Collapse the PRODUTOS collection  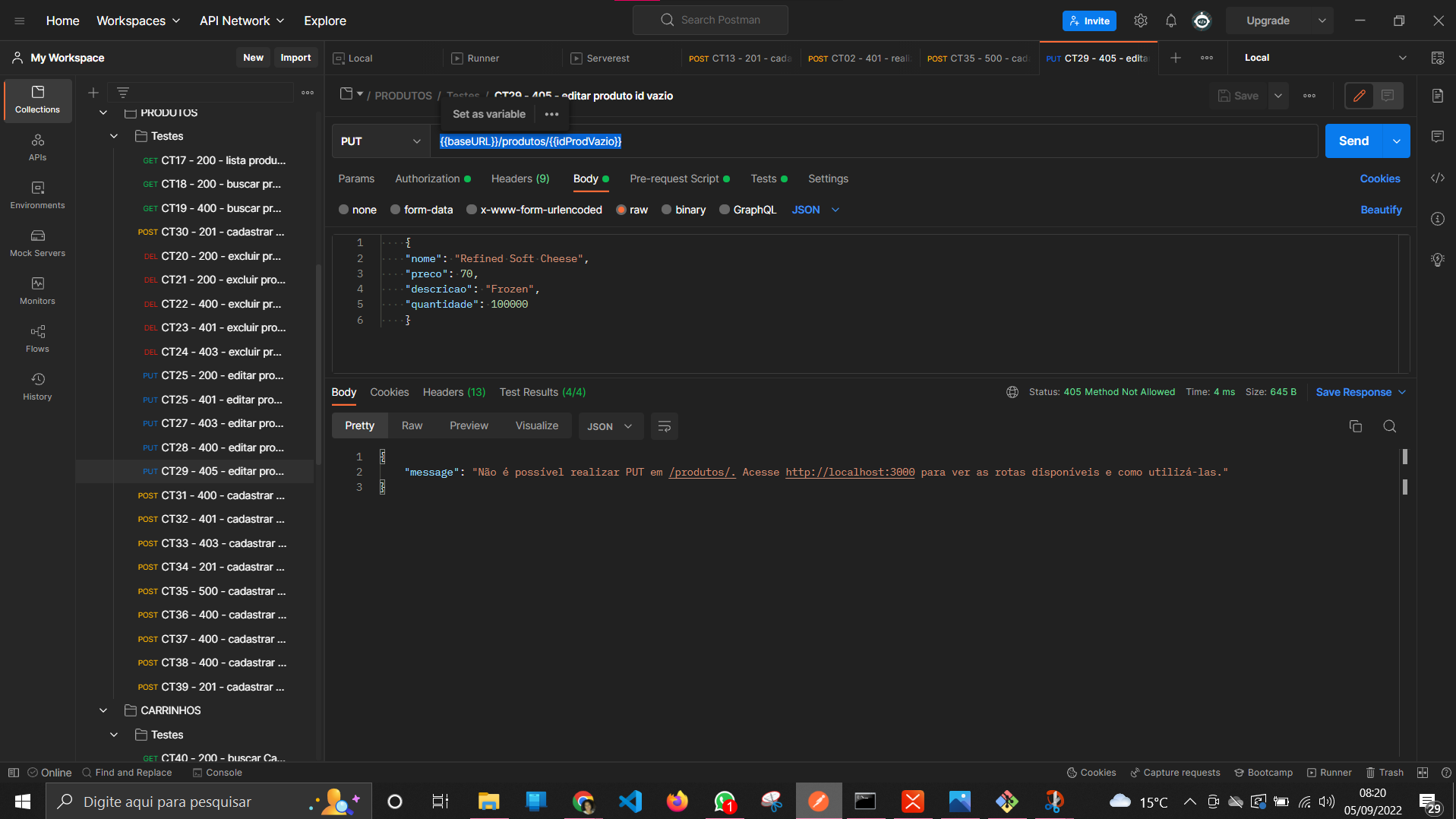(103, 112)
